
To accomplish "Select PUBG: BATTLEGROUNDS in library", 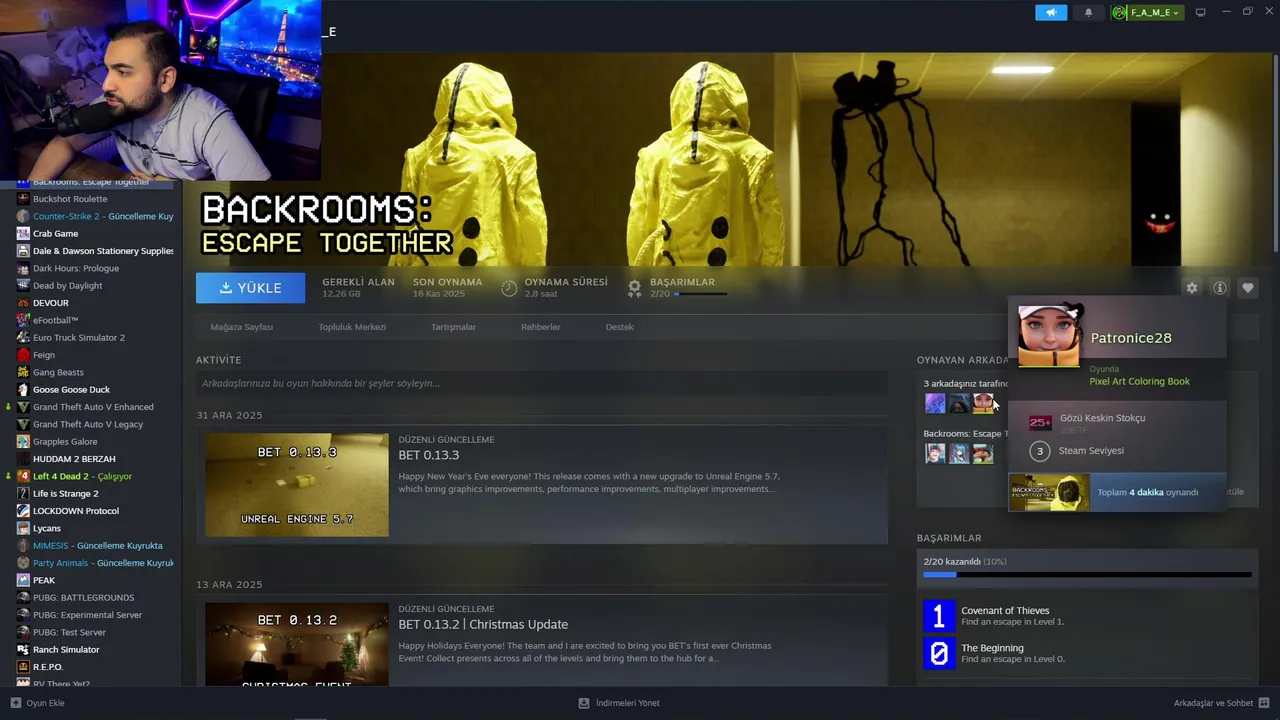I will pyautogui.click(x=83, y=597).
